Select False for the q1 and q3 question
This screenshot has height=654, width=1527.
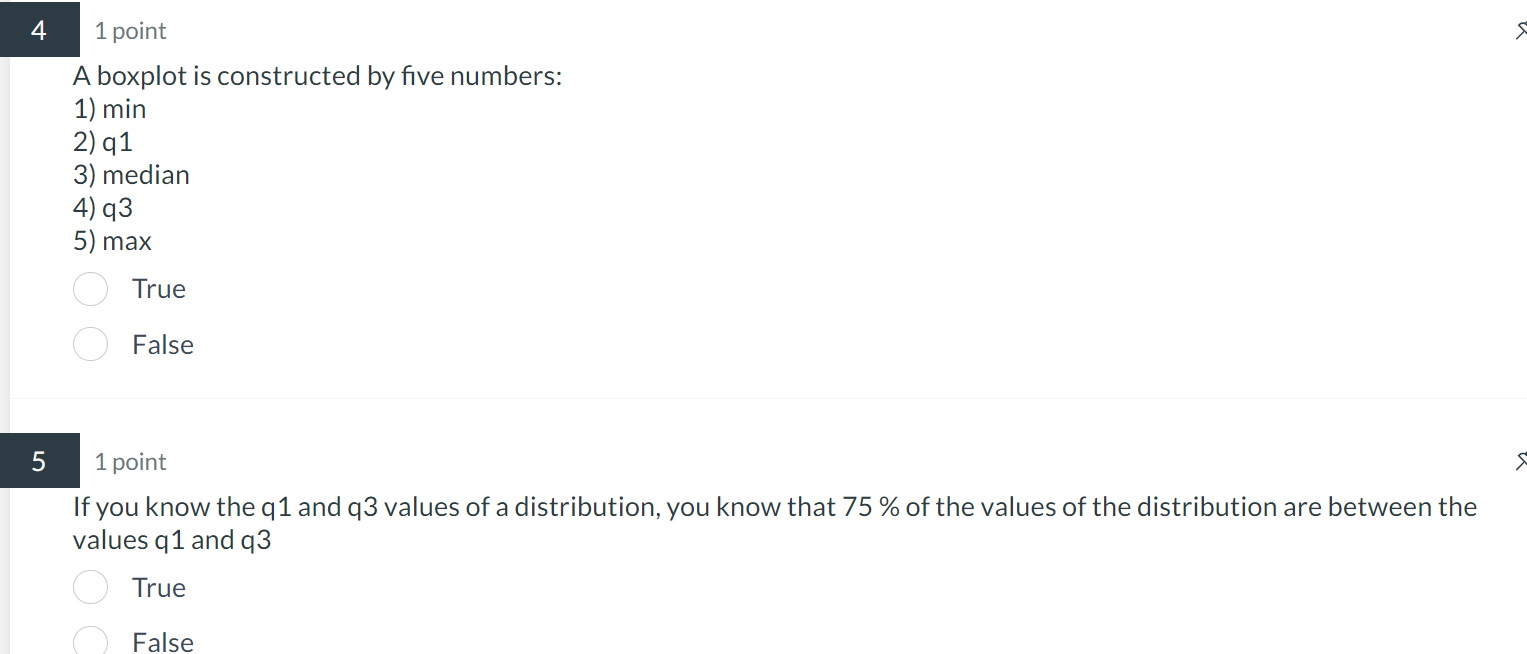pyautogui.click(x=90, y=640)
